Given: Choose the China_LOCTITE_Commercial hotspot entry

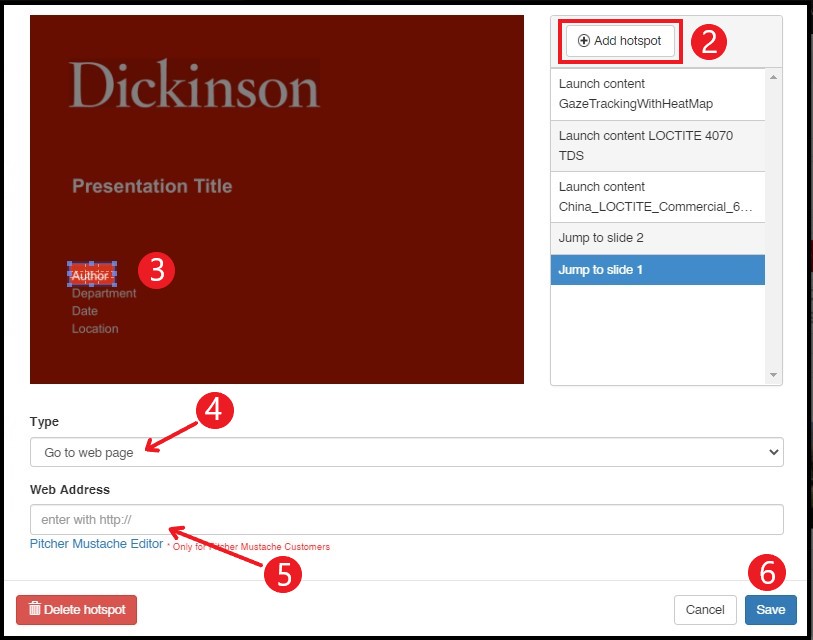Looking at the screenshot, I should pos(657,197).
